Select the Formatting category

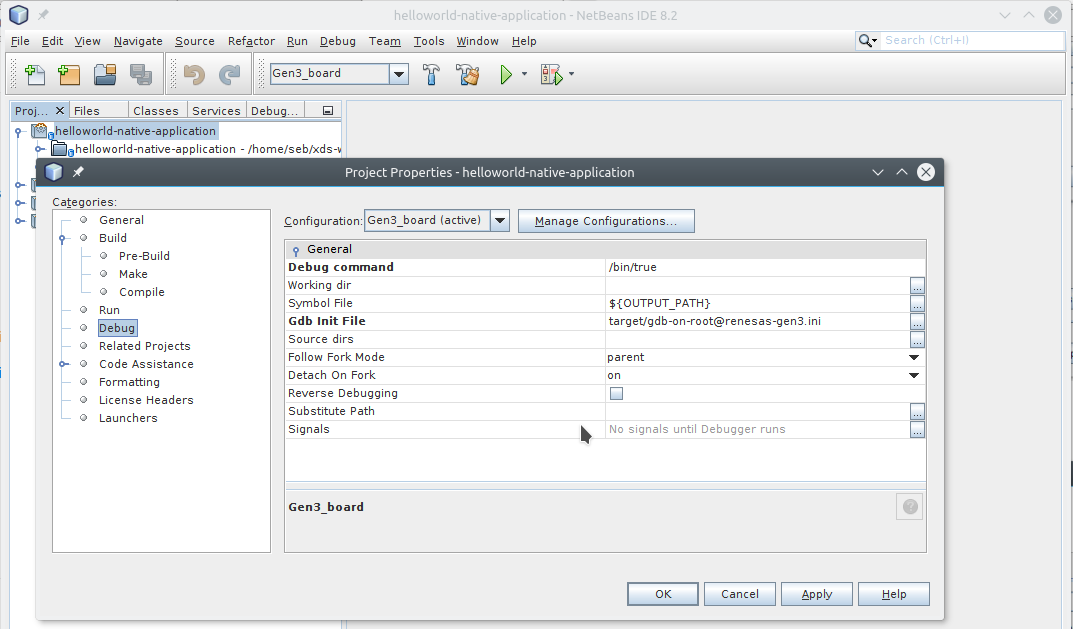tap(129, 382)
